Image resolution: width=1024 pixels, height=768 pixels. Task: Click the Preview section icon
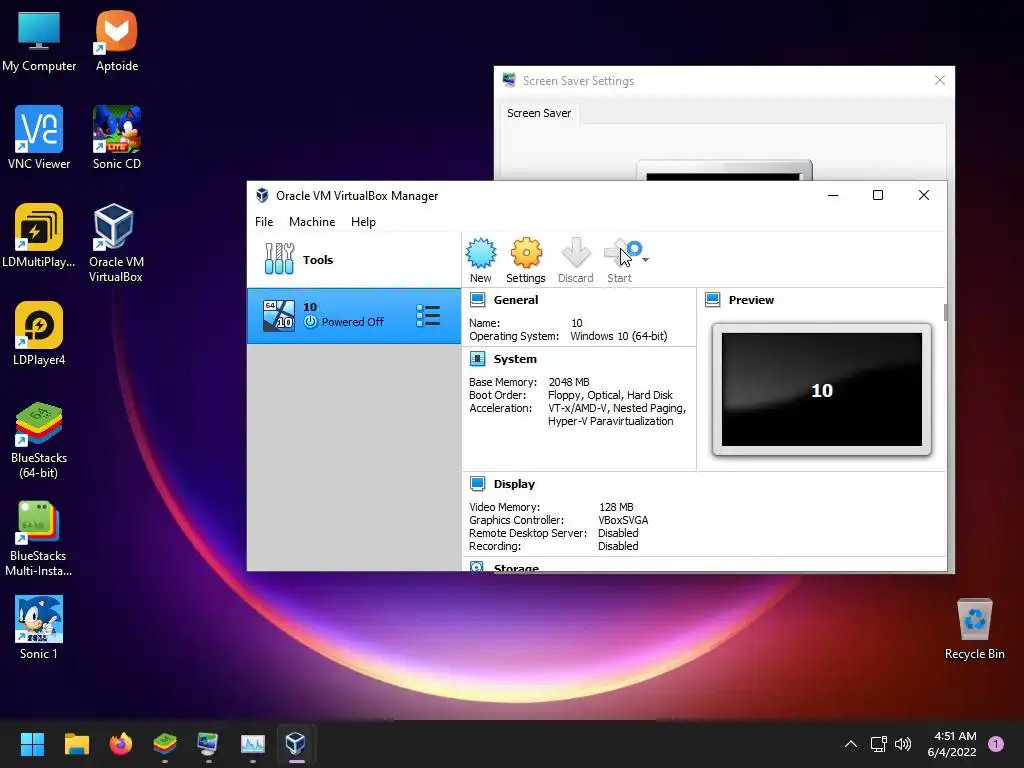tap(712, 300)
